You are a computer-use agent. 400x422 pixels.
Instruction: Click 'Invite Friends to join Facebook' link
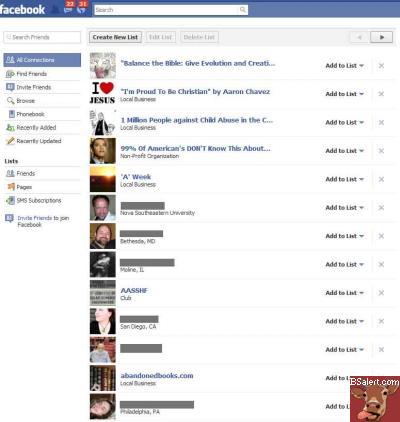pos(43,221)
